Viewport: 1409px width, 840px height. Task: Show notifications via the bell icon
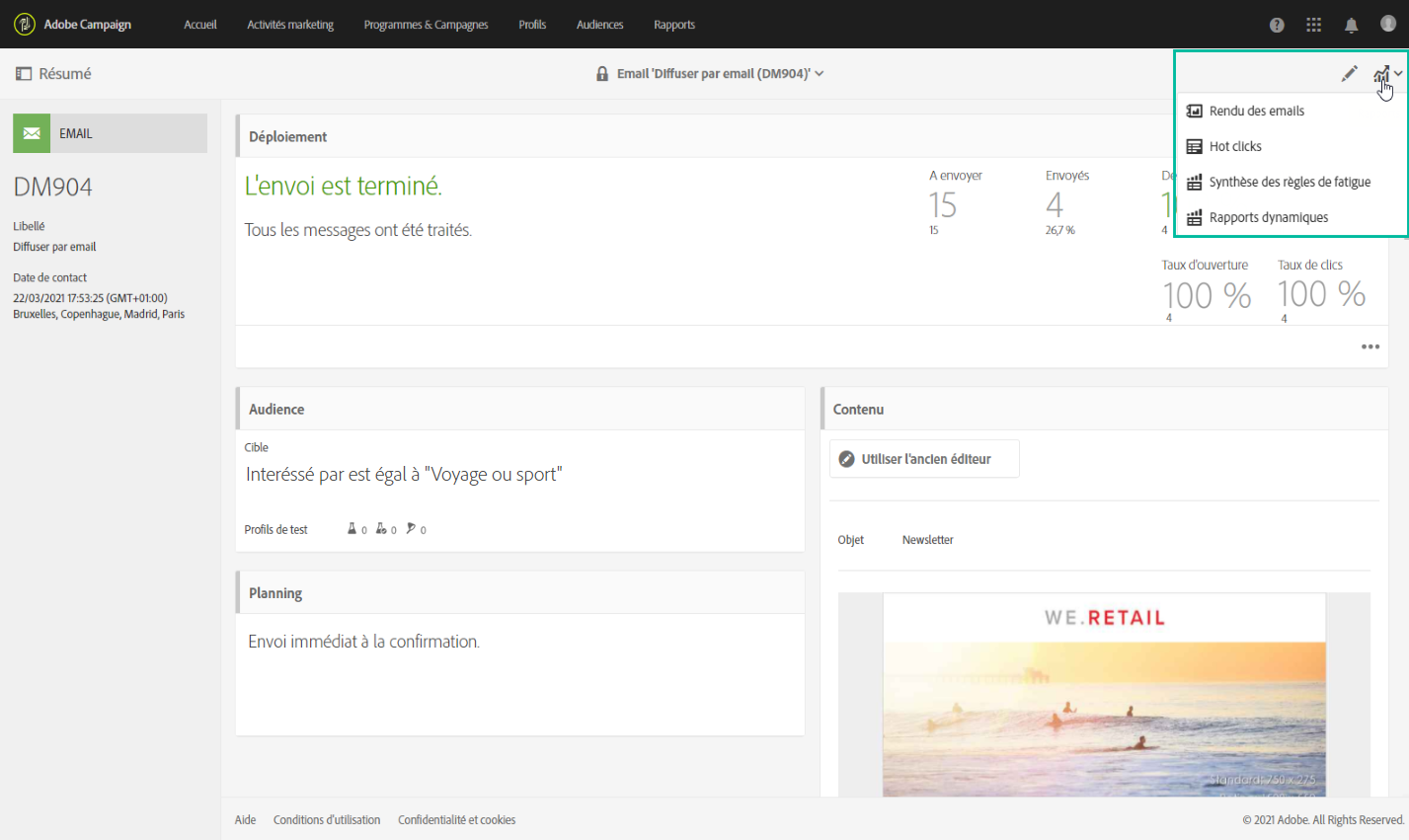1351,25
